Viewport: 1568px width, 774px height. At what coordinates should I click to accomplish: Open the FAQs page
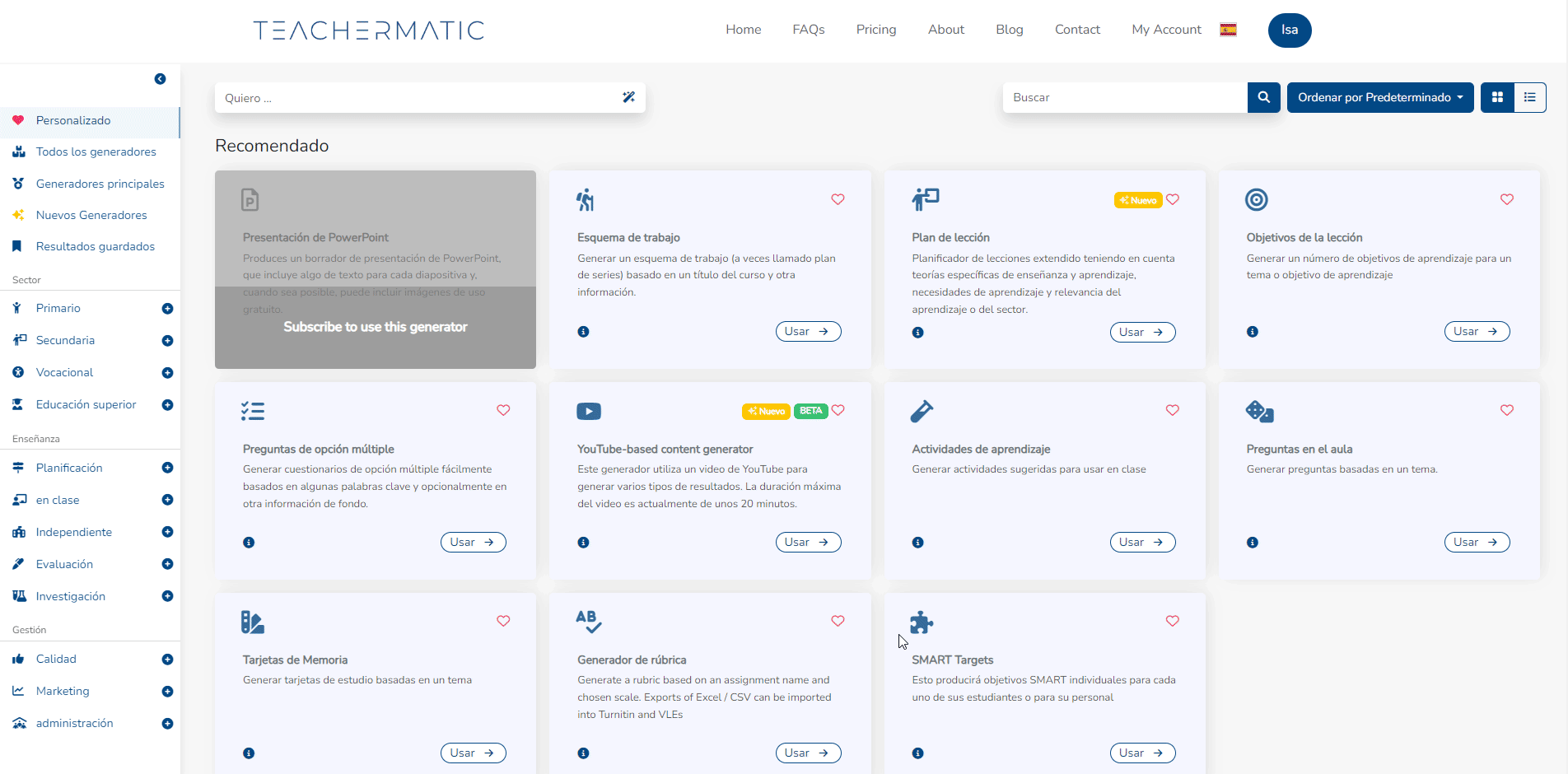[808, 30]
